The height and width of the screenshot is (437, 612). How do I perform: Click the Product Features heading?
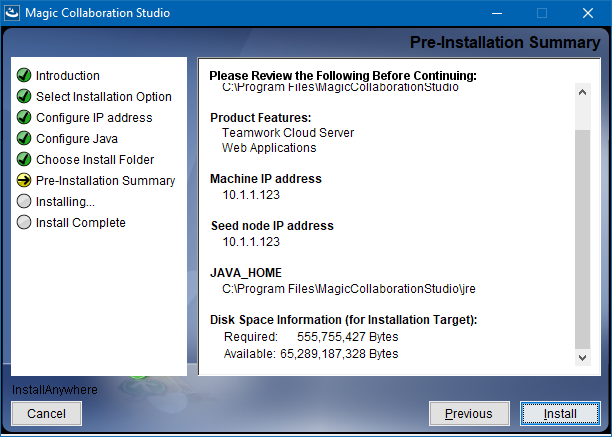tap(261, 118)
